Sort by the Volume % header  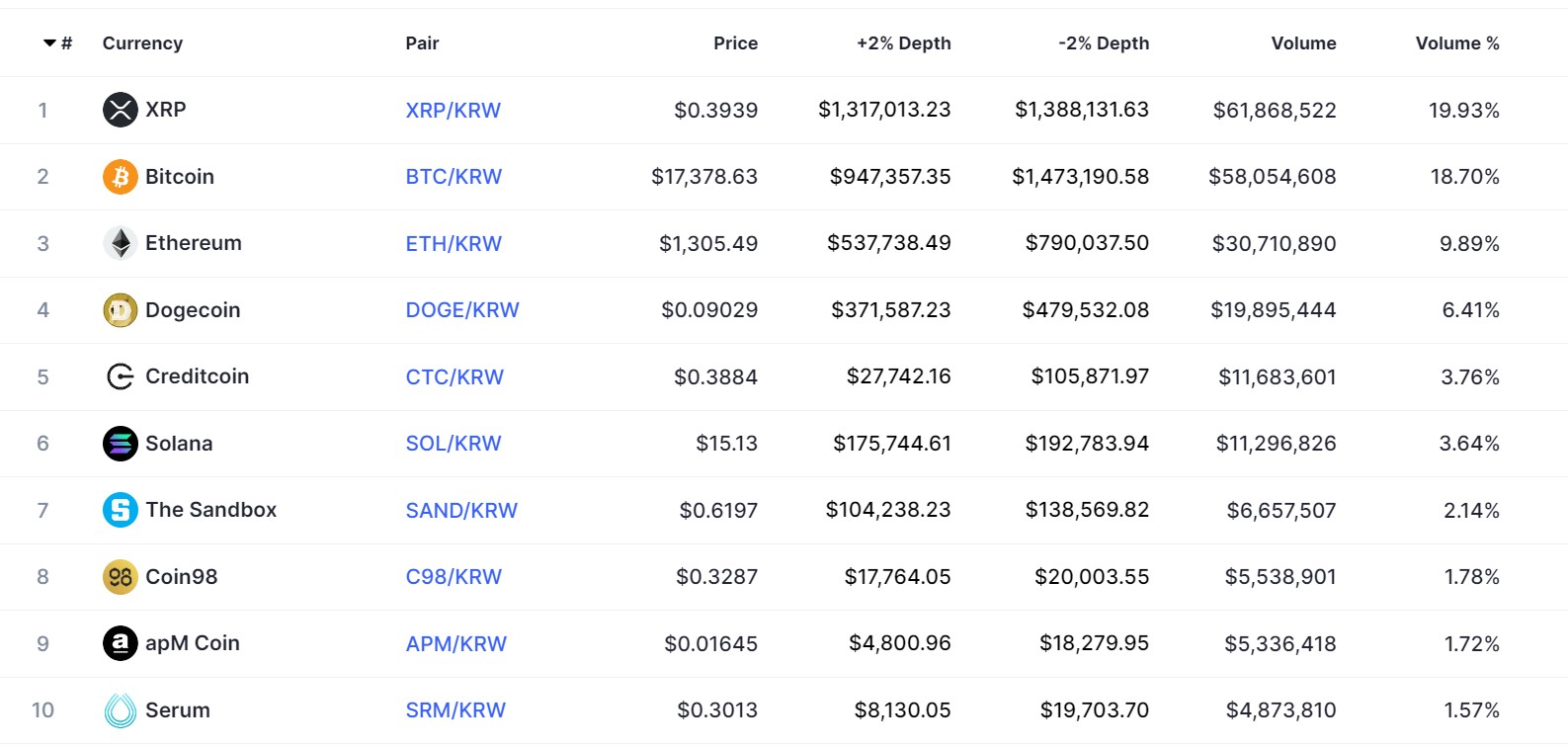(x=1456, y=43)
